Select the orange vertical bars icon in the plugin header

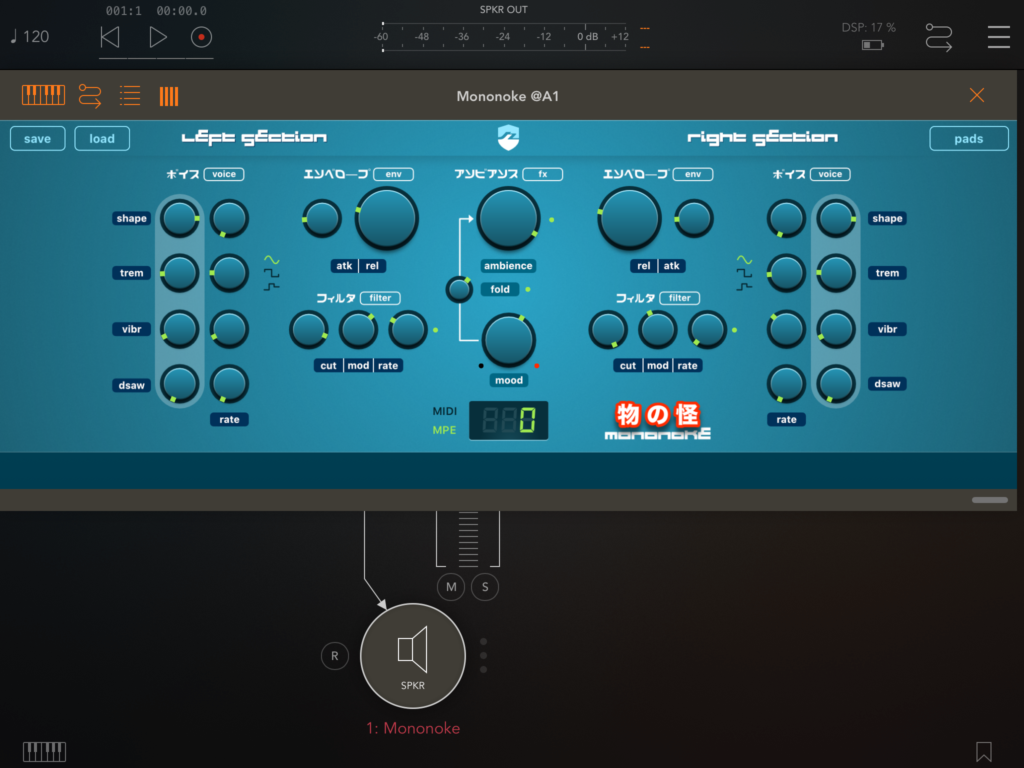click(x=168, y=96)
